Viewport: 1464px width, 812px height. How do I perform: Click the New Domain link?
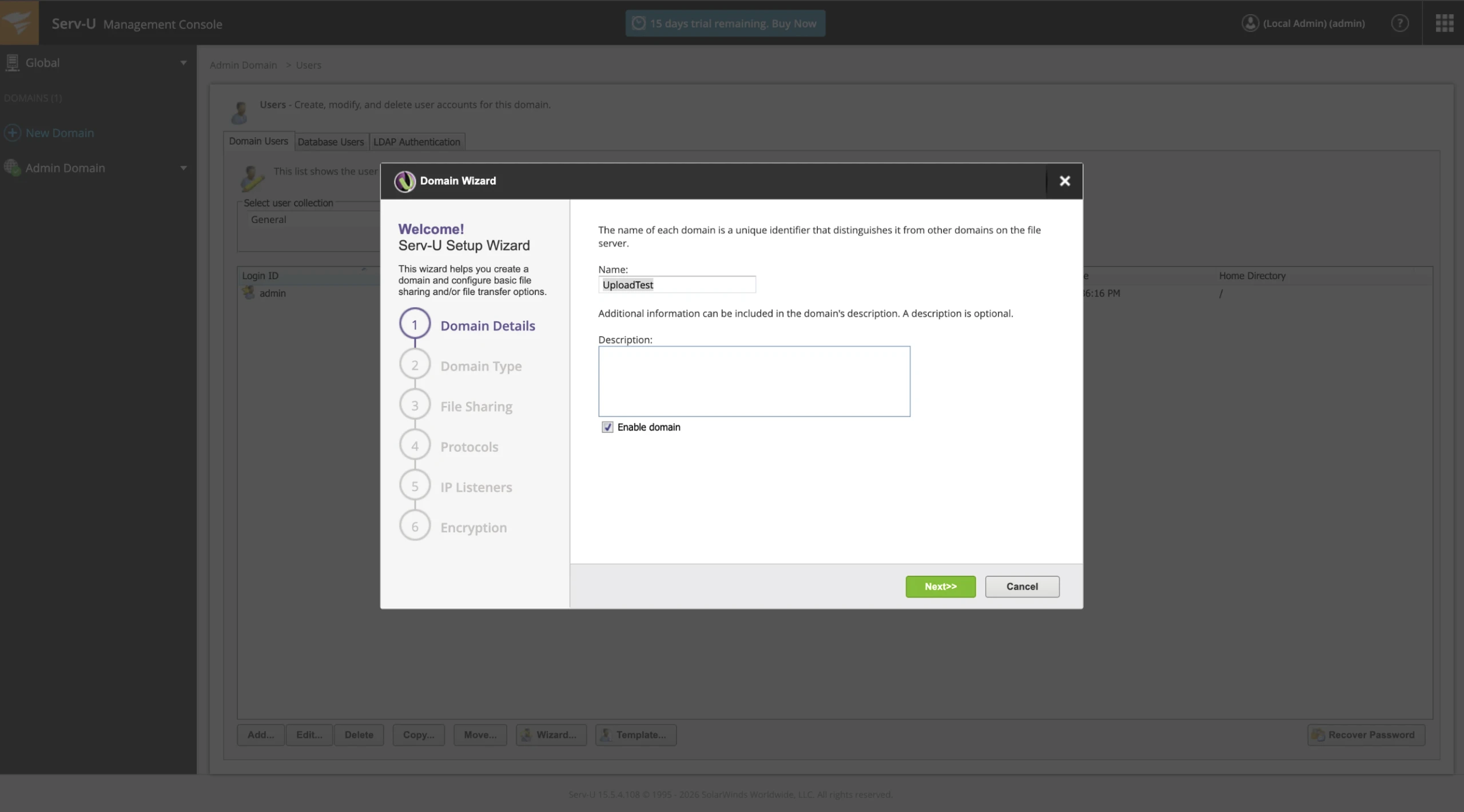click(59, 133)
